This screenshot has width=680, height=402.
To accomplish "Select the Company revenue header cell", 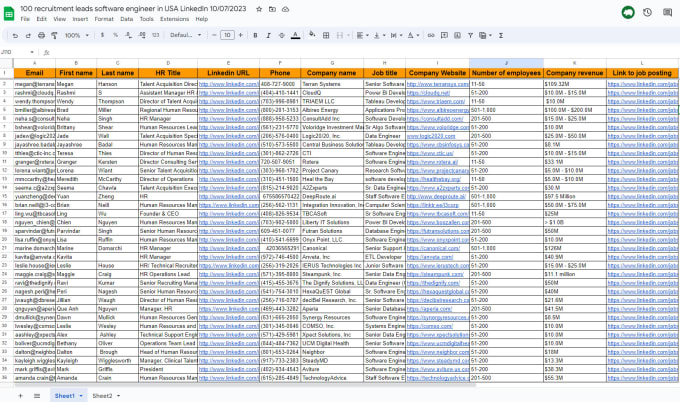I will [575, 73].
